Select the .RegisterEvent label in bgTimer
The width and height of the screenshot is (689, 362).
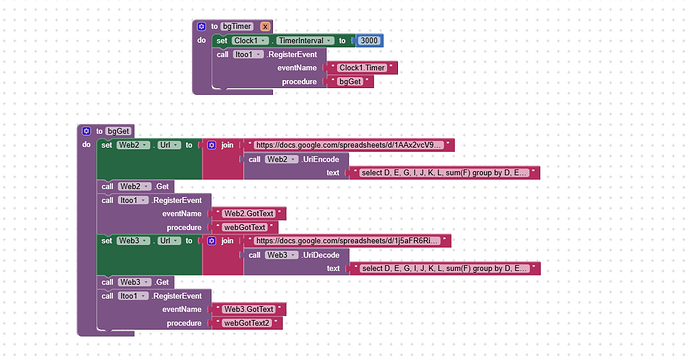tap(292, 54)
